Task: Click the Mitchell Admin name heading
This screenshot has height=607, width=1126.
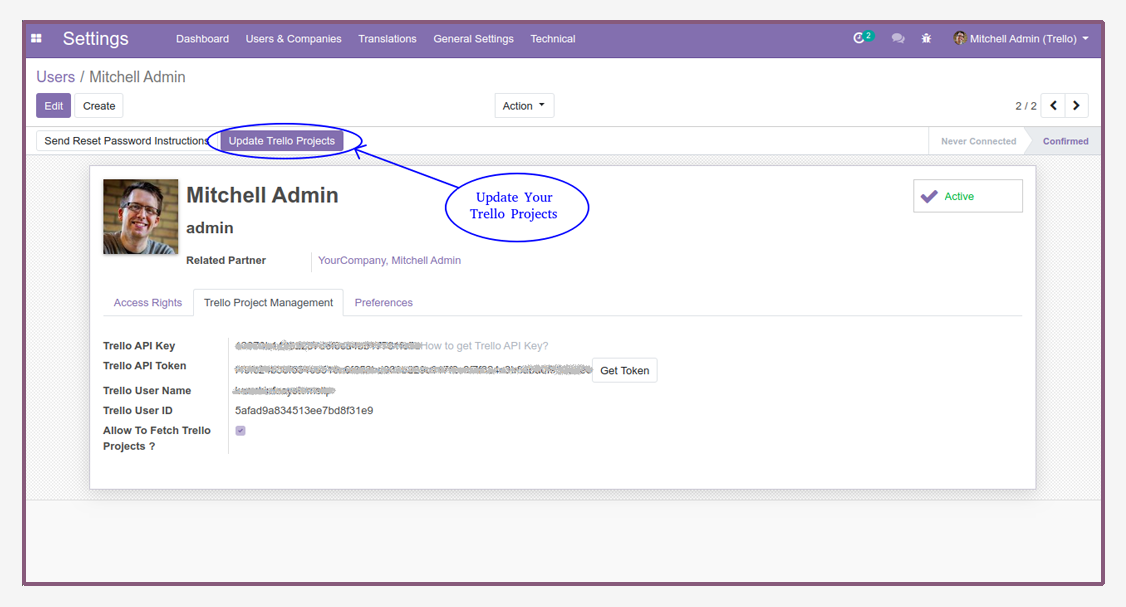Action: [x=262, y=195]
